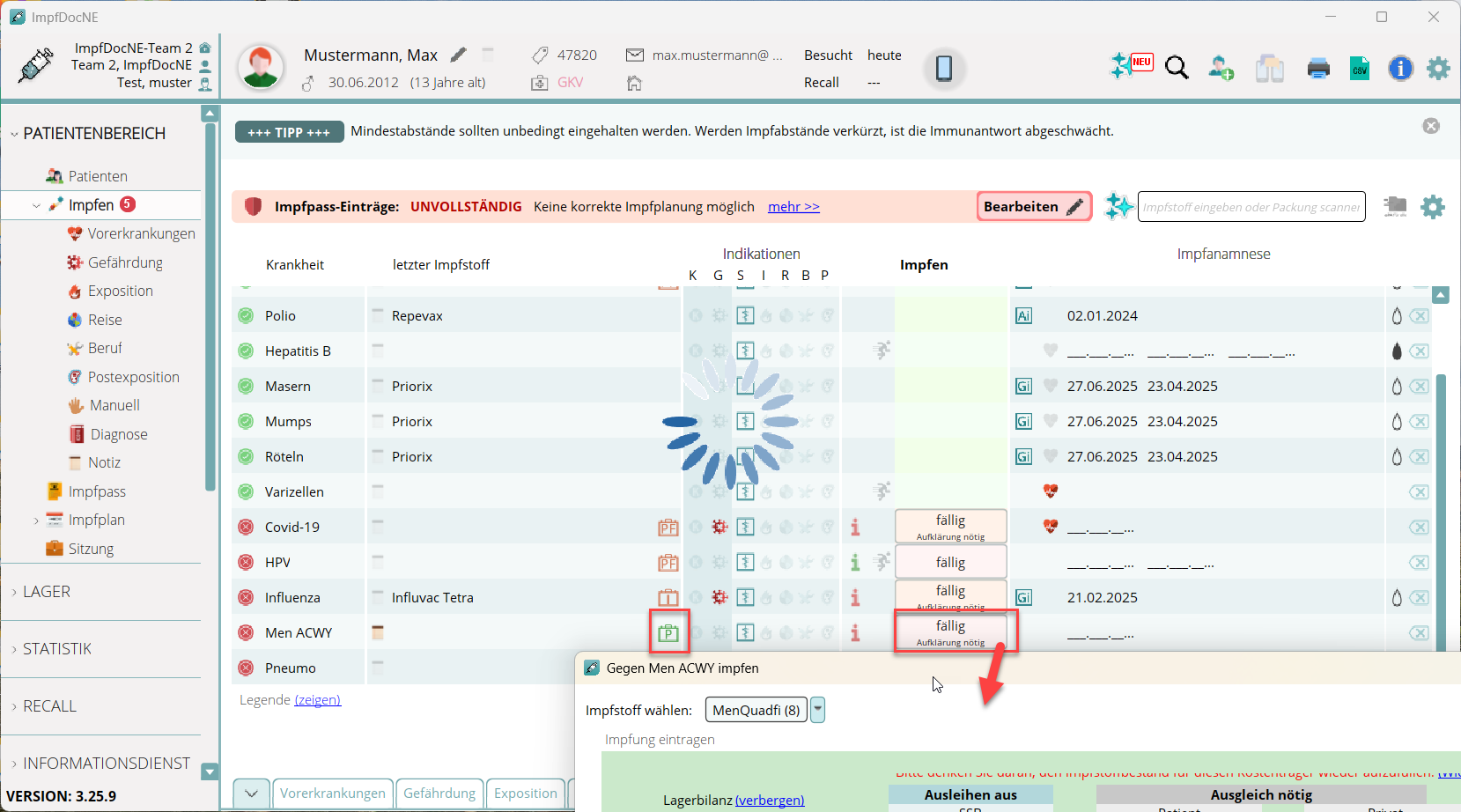The image size is (1461, 812).
Task: Click the printer icon in top toolbar
Action: pyautogui.click(x=1317, y=68)
